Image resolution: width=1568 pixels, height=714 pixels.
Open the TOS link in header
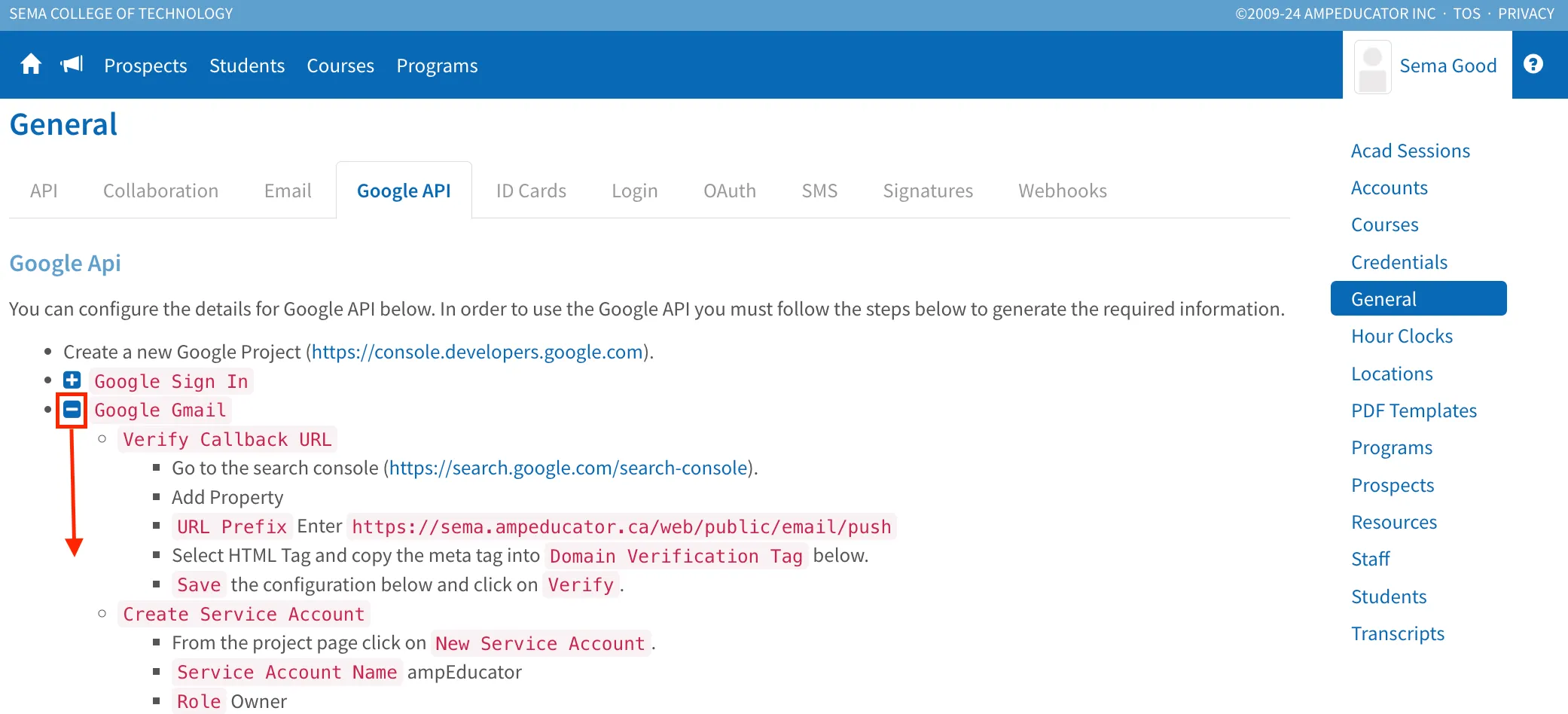[1466, 14]
